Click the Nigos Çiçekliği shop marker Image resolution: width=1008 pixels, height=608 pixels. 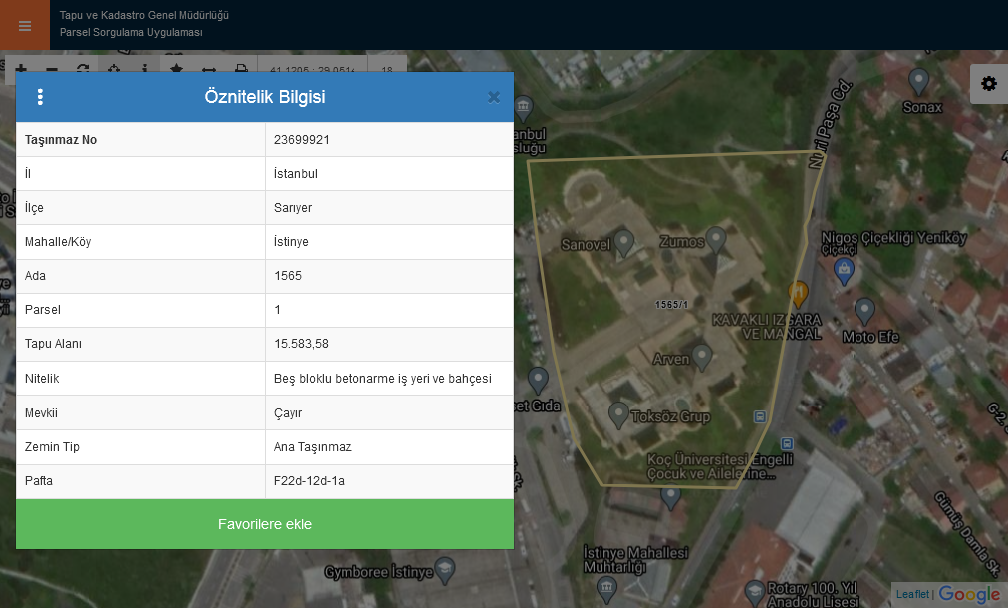pyautogui.click(x=845, y=268)
